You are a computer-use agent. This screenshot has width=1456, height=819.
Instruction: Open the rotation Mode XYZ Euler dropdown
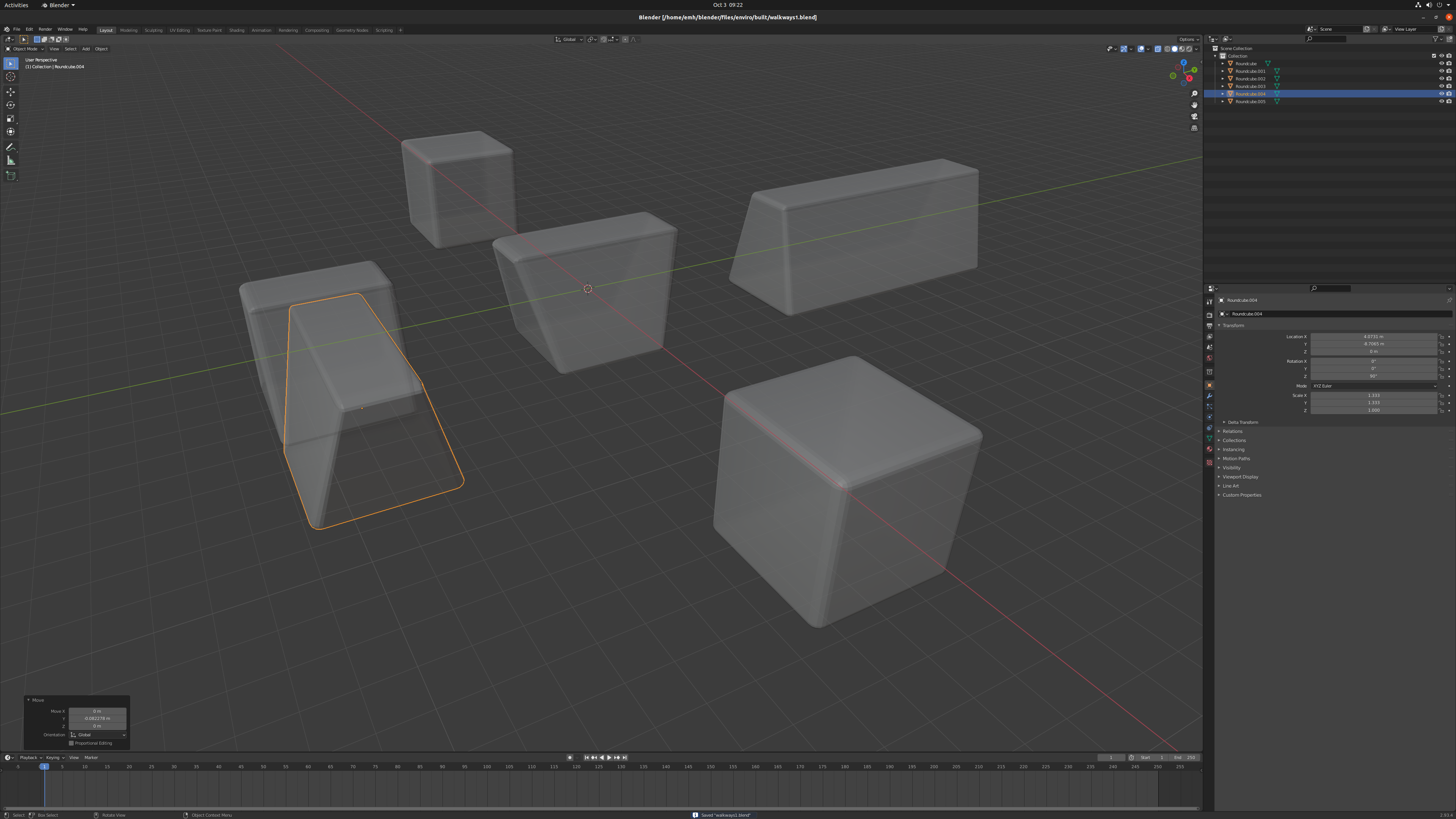tap(1374, 386)
